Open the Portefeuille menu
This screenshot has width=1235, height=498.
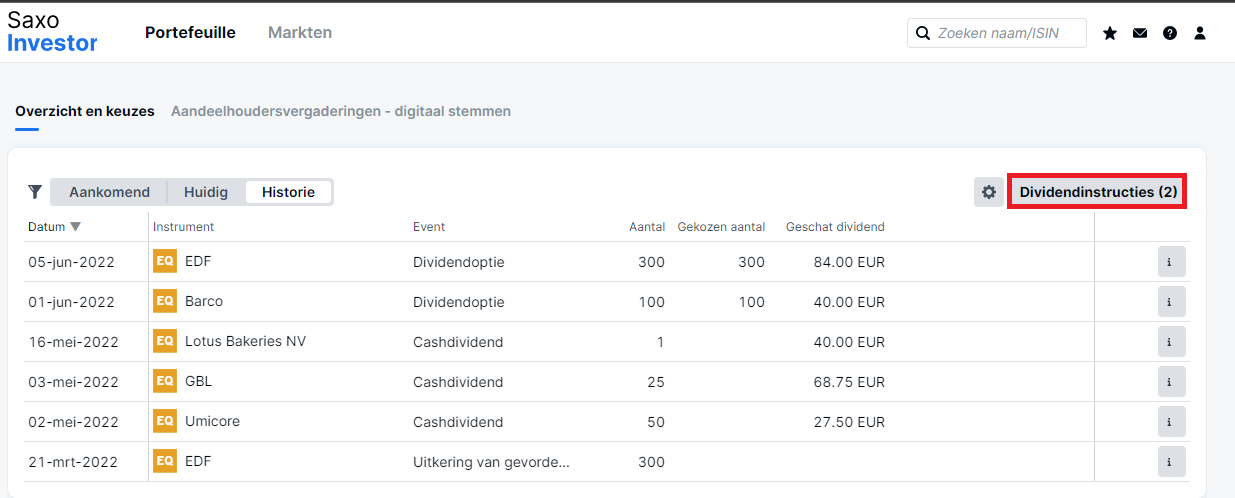tap(190, 32)
